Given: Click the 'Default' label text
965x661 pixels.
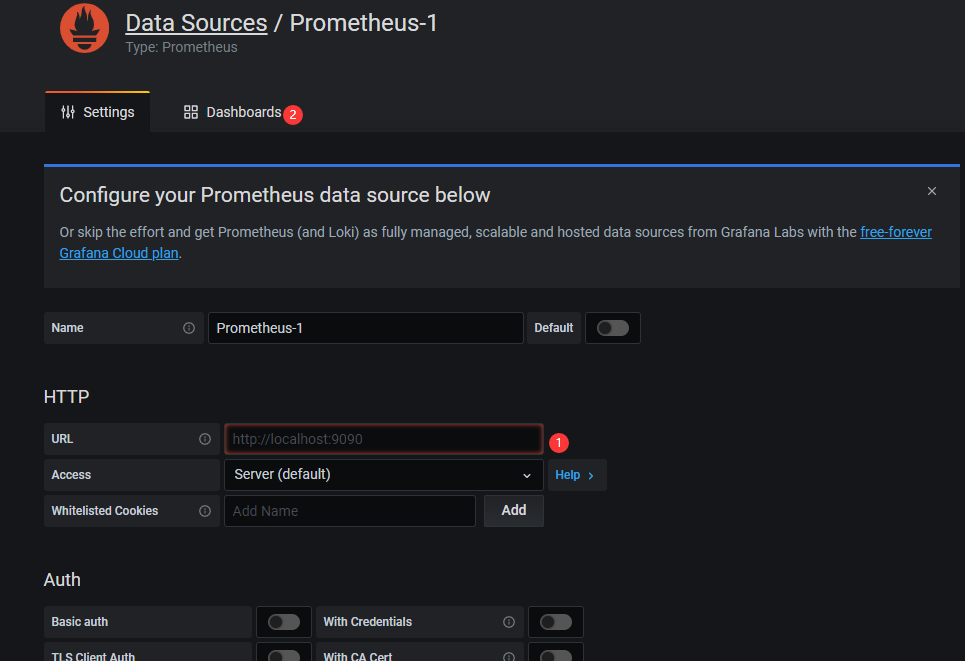Looking at the screenshot, I should (x=554, y=328).
